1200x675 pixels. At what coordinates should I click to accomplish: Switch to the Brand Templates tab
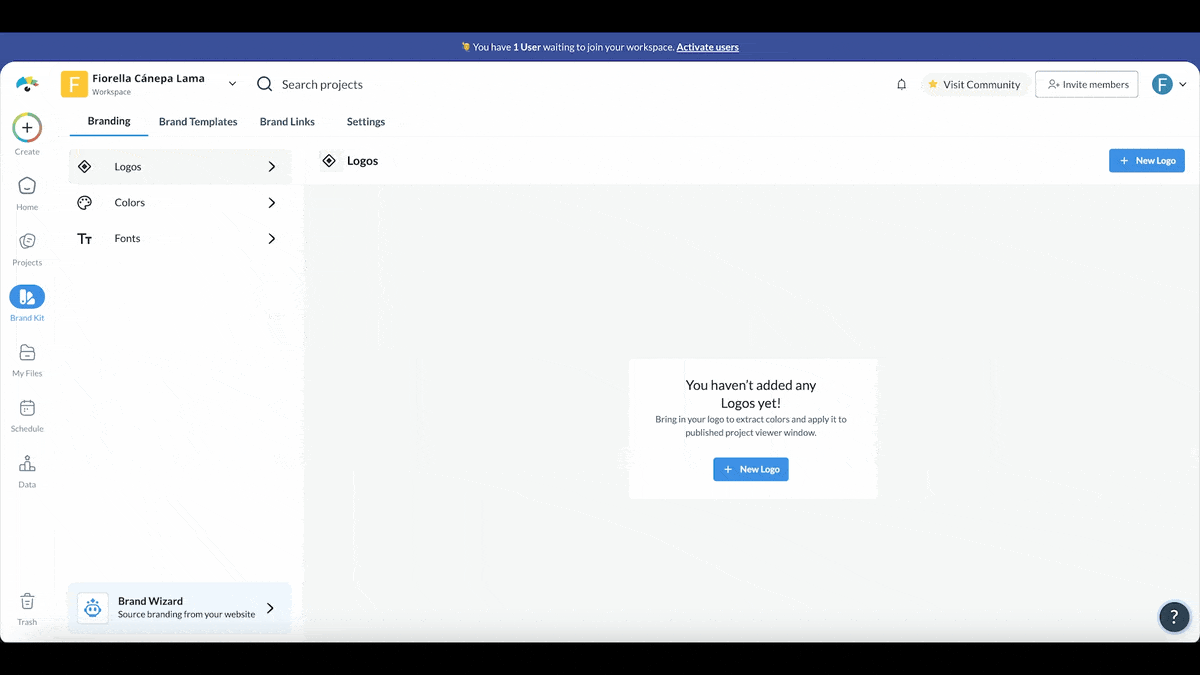point(198,122)
